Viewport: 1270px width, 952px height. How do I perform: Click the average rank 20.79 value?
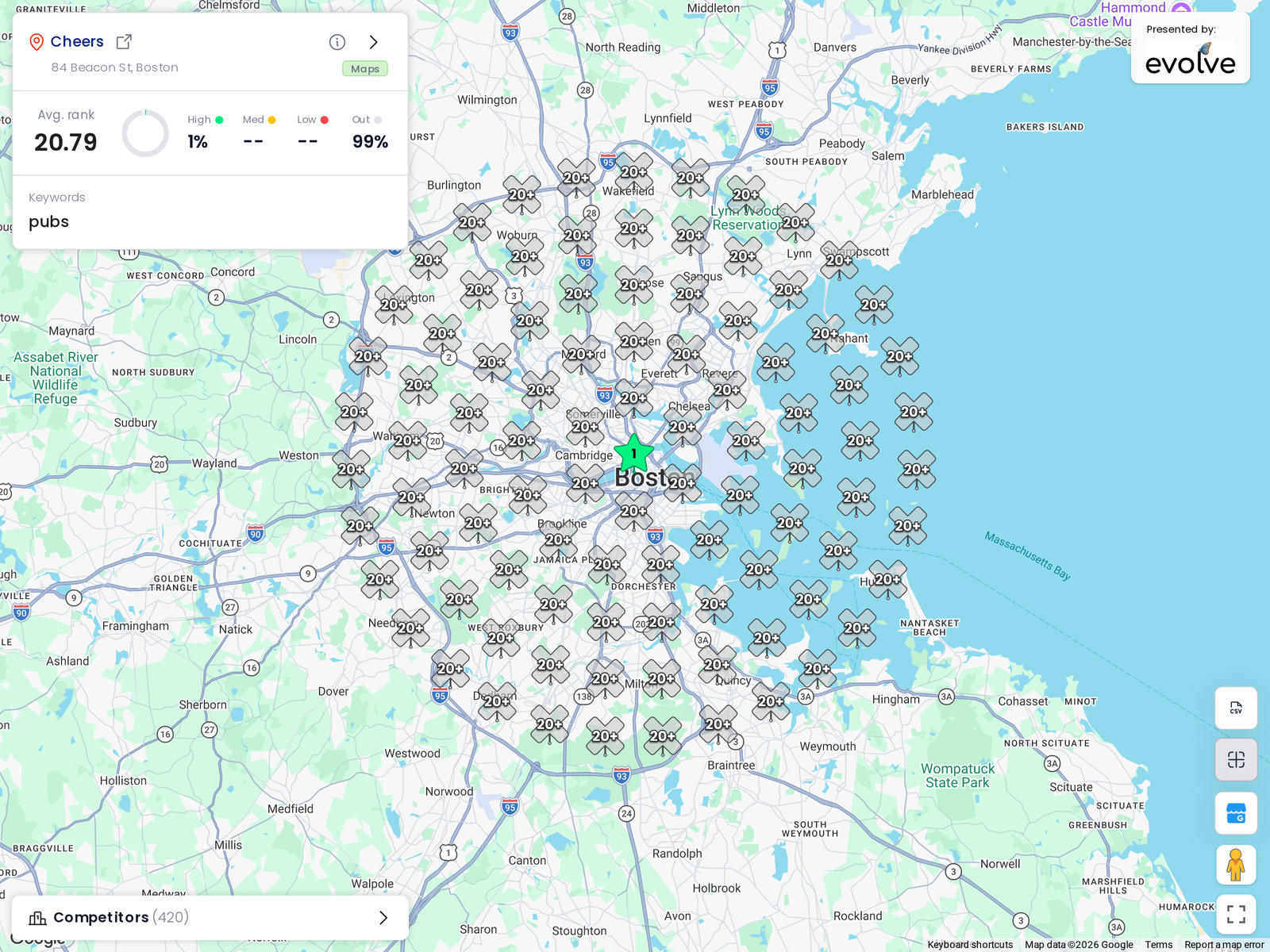click(x=66, y=143)
